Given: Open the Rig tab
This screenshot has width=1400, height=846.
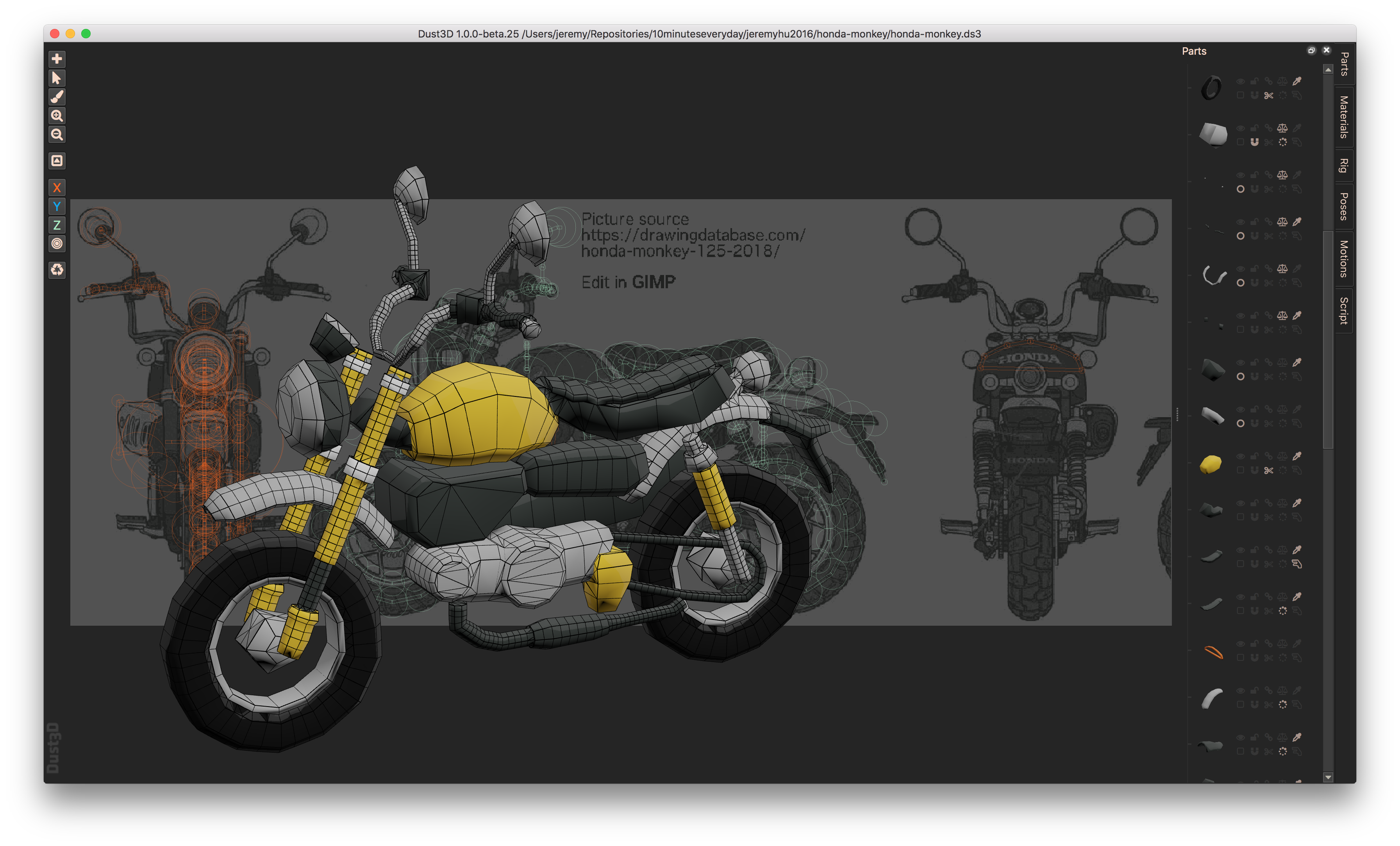Looking at the screenshot, I should [1344, 166].
